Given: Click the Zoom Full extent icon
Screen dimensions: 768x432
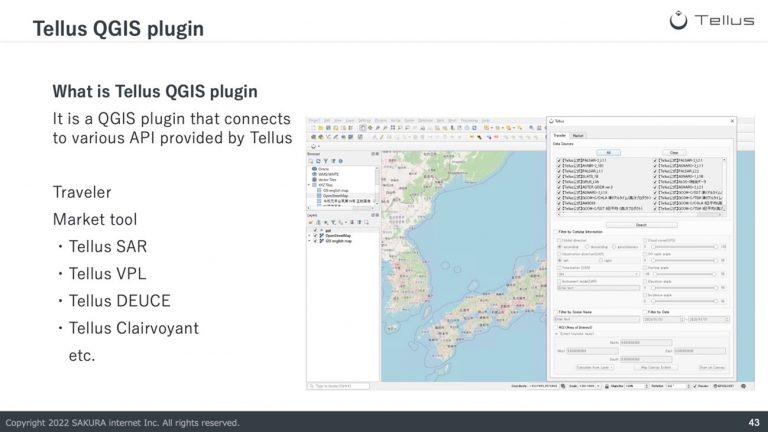Looking at the screenshot, I should click(393, 127).
